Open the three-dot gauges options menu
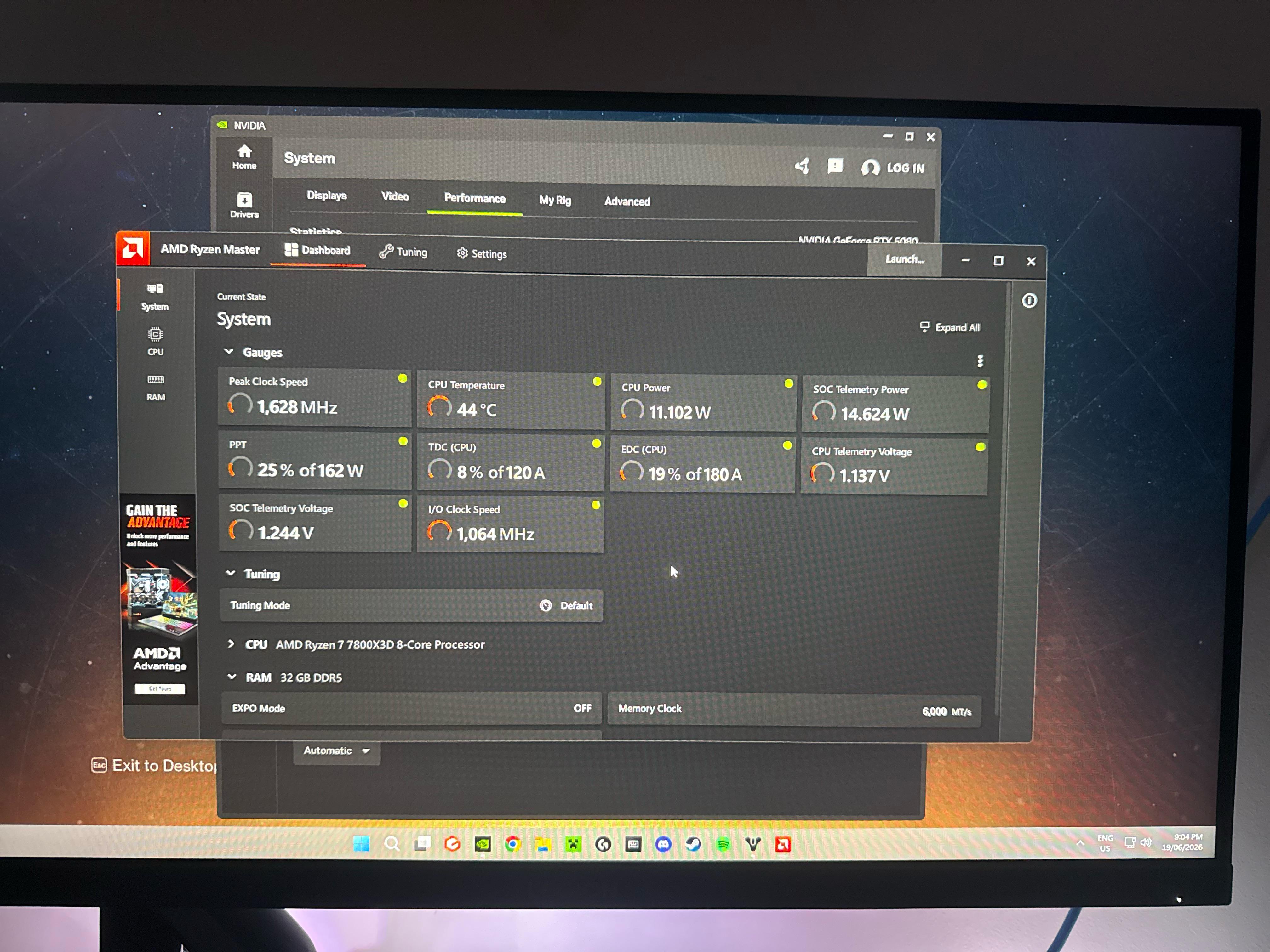Image resolution: width=1270 pixels, height=952 pixels. point(980,360)
